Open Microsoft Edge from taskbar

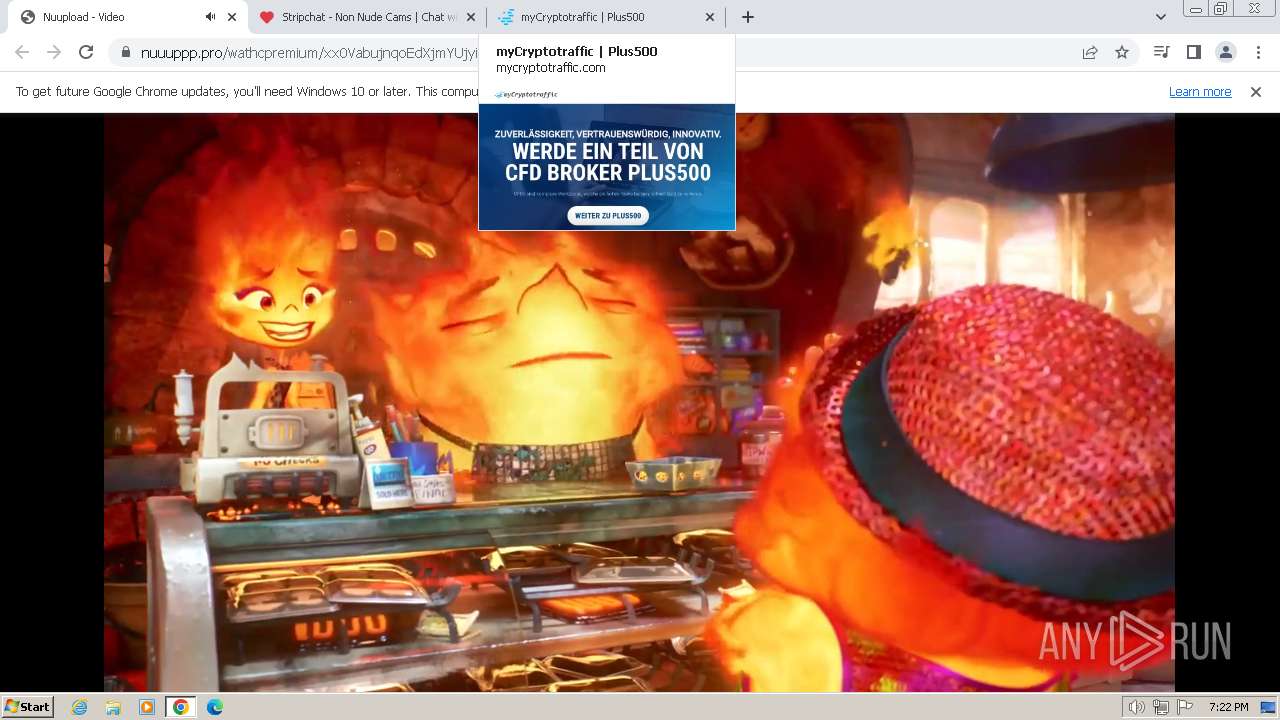coord(214,707)
